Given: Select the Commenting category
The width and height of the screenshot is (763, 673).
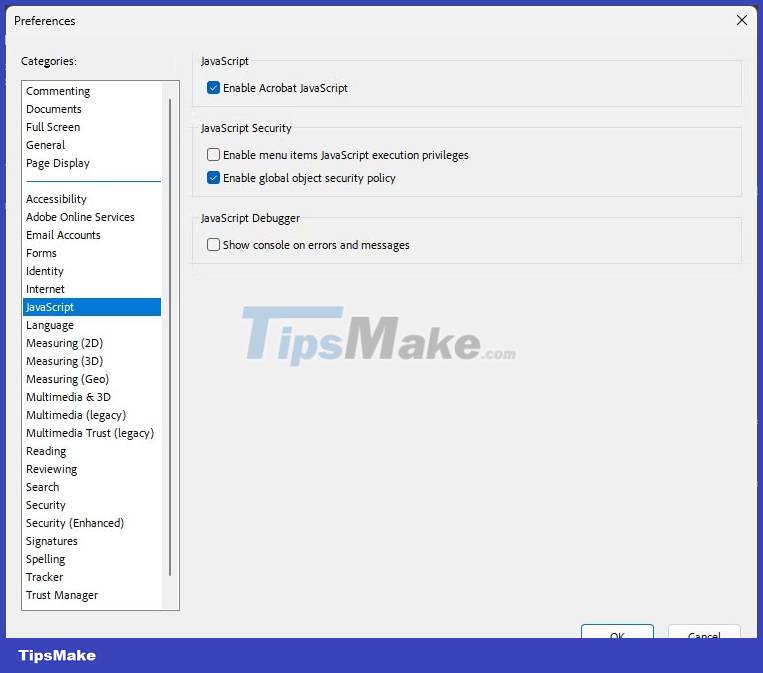Looking at the screenshot, I should [x=92, y=91].
